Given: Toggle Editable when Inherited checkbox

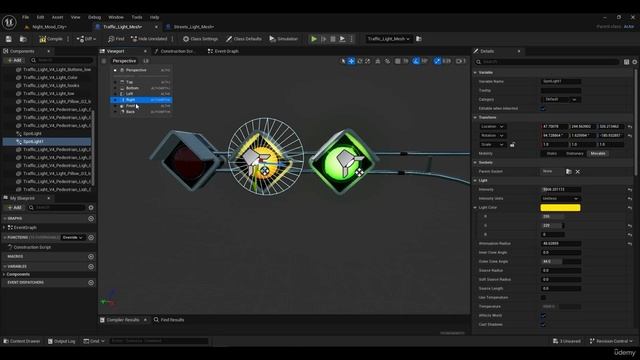Looking at the screenshot, I should (x=543, y=109).
